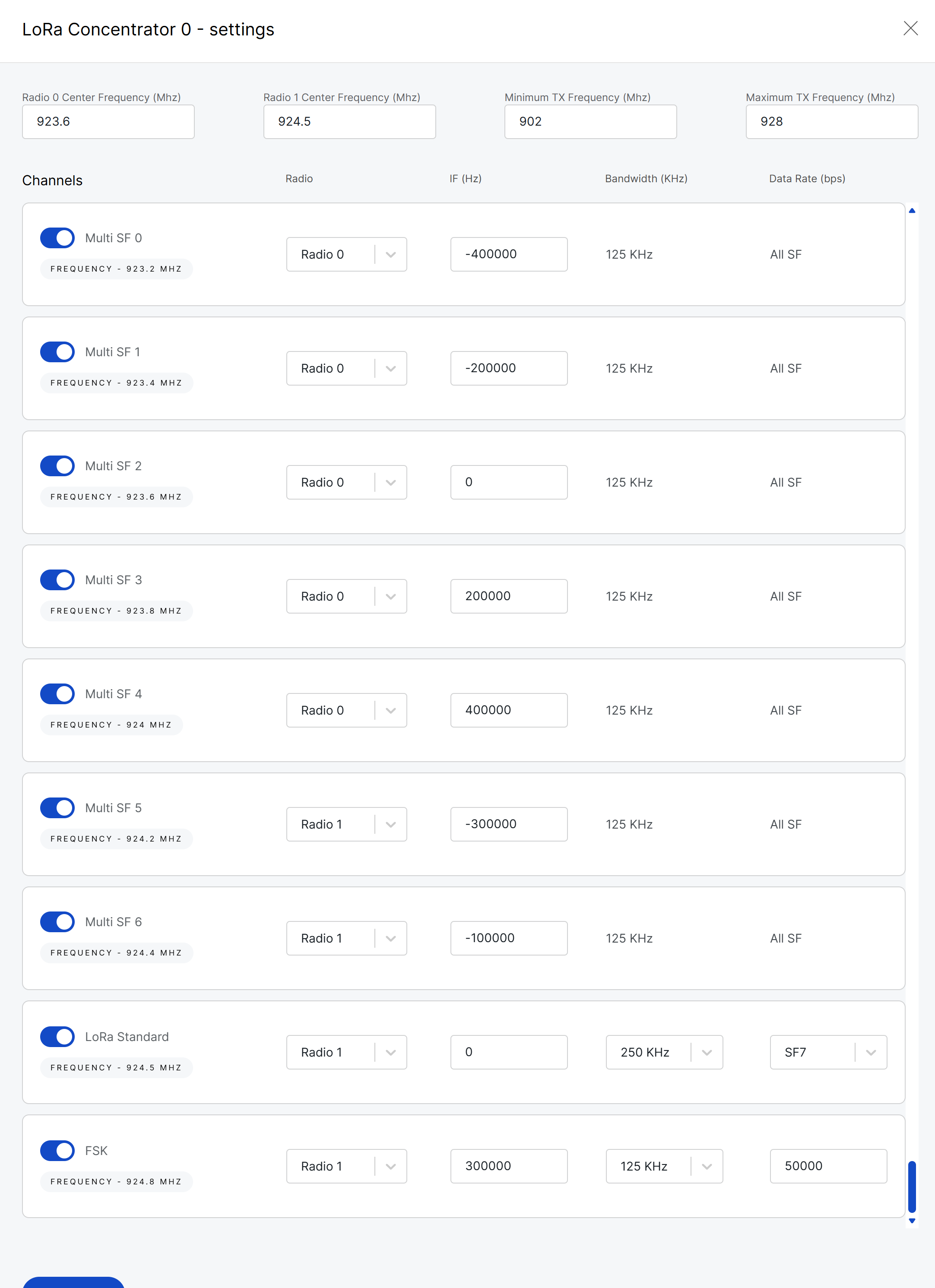This screenshot has width=935, height=1288.
Task: Click Radio 0 Center Frequency field
Action: pyautogui.click(x=108, y=121)
